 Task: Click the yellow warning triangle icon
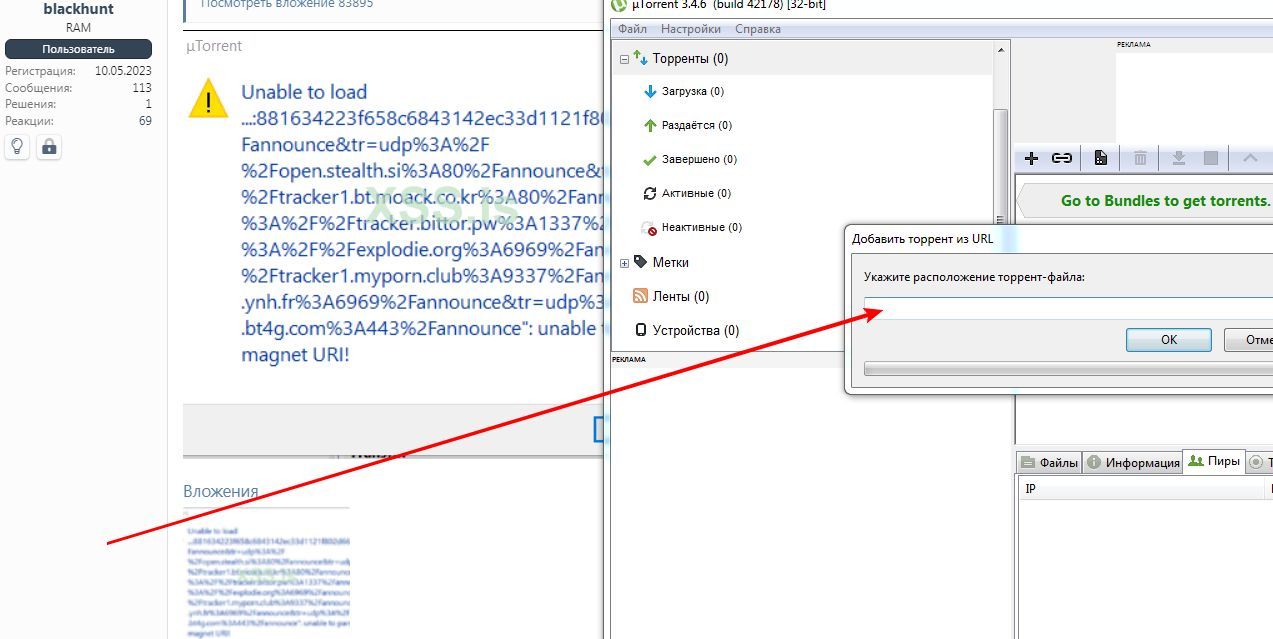point(208,99)
